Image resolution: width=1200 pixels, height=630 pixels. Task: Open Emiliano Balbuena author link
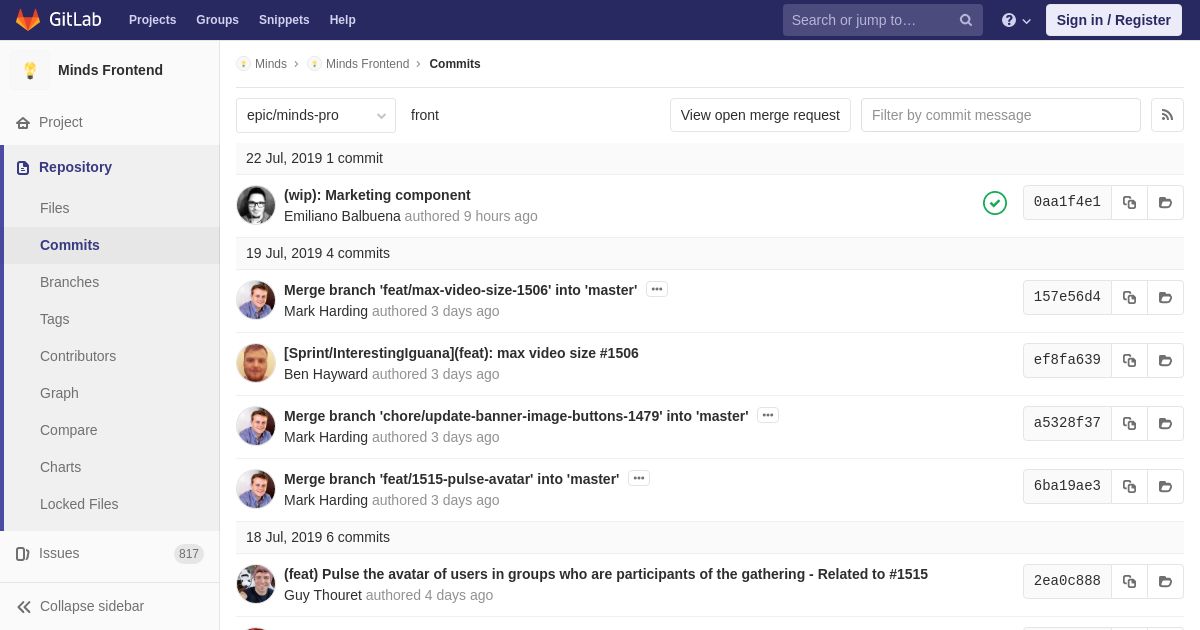tap(342, 216)
